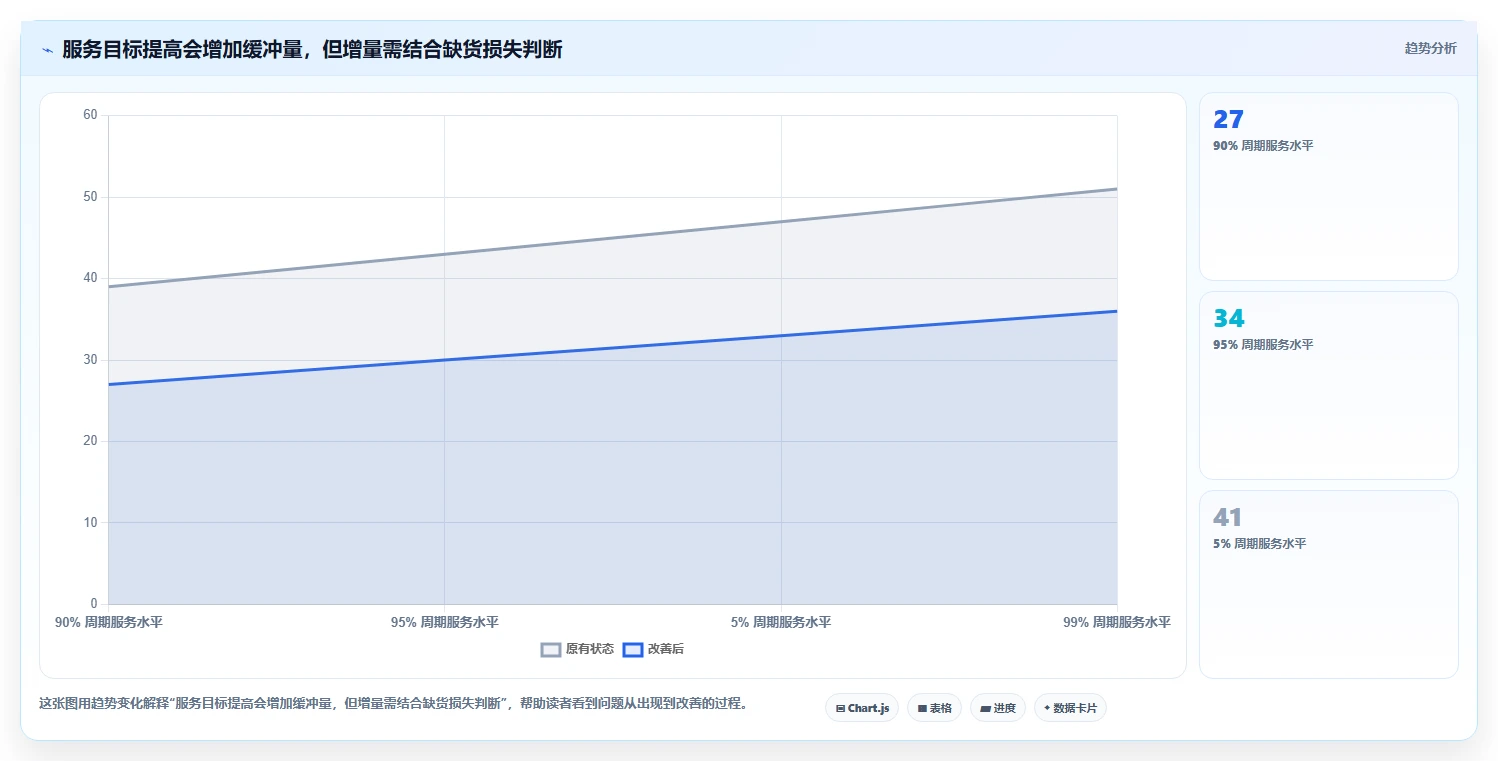Click the y-axis value 40
The image size is (1498, 761).
[90, 278]
